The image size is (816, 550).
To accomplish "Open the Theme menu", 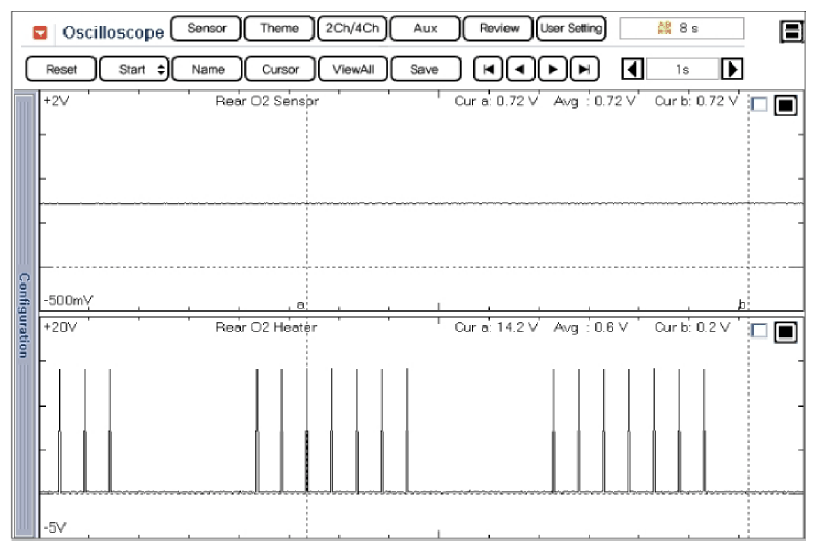I will pyautogui.click(x=279, y=29).
